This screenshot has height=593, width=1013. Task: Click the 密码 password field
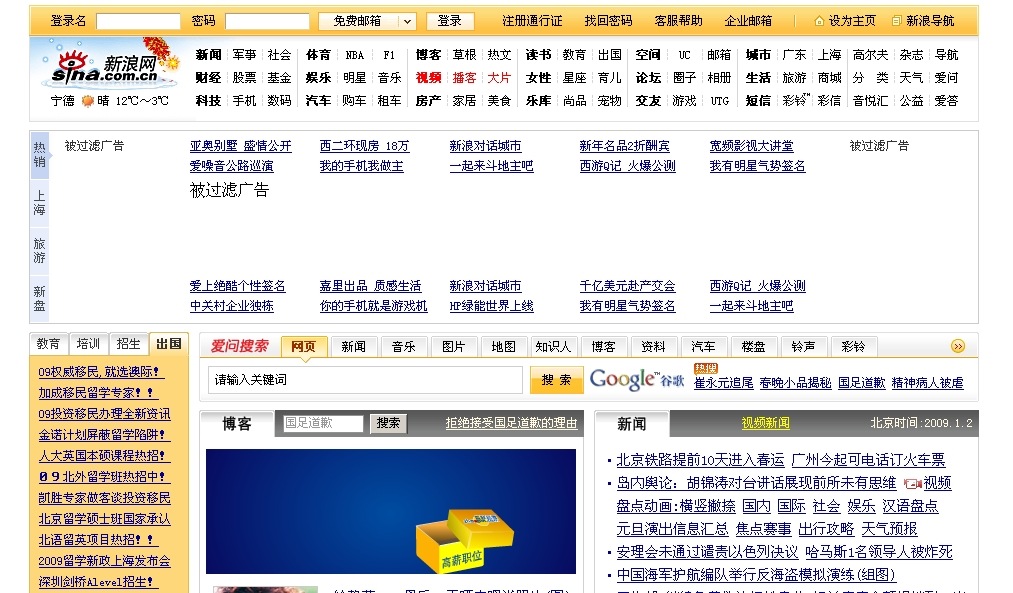267,21
